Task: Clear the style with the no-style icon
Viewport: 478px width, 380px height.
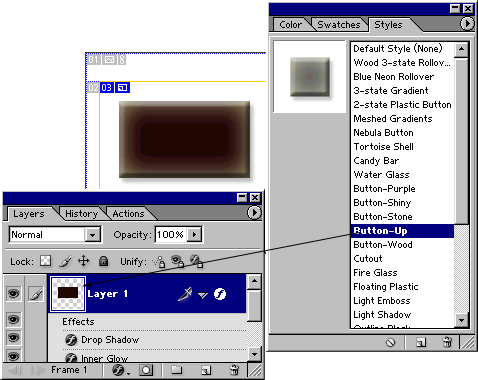Action: [390, 342]
